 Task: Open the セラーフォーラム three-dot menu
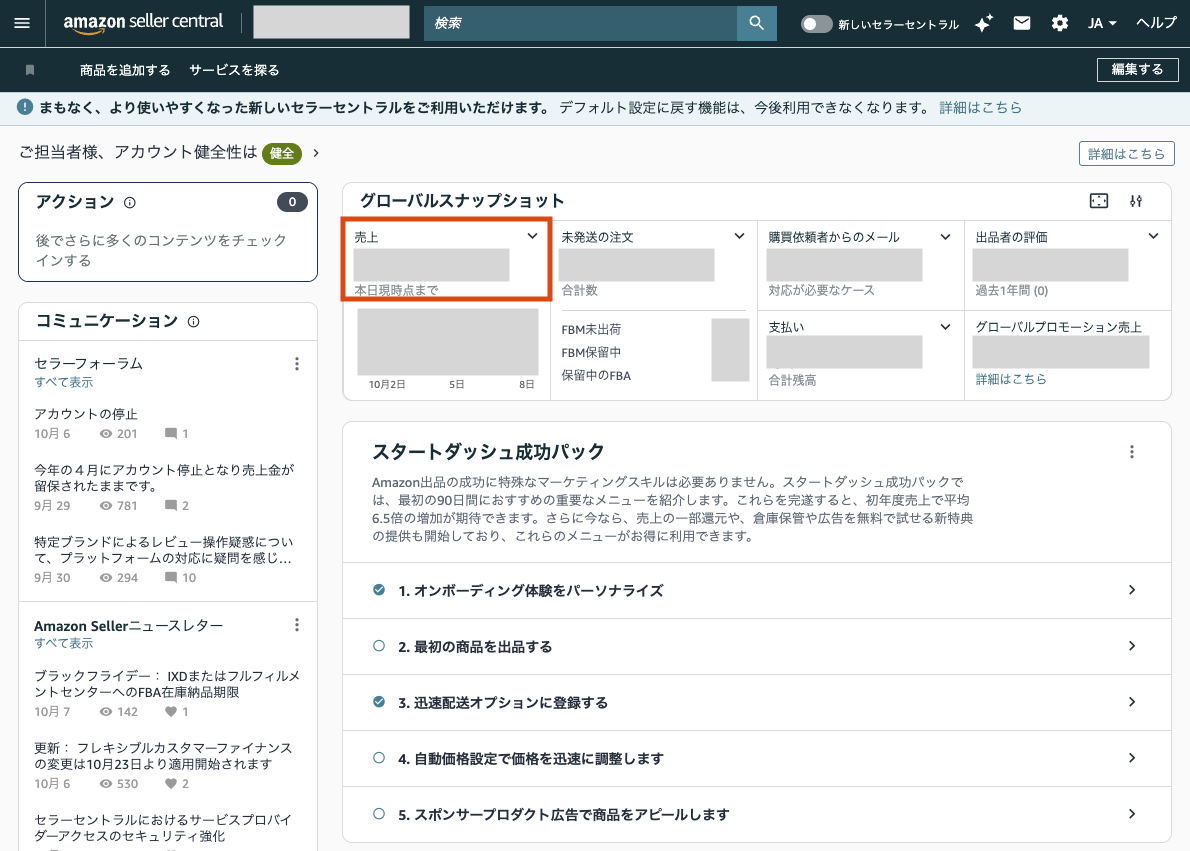pyautogui.click(x=297, y=364)
